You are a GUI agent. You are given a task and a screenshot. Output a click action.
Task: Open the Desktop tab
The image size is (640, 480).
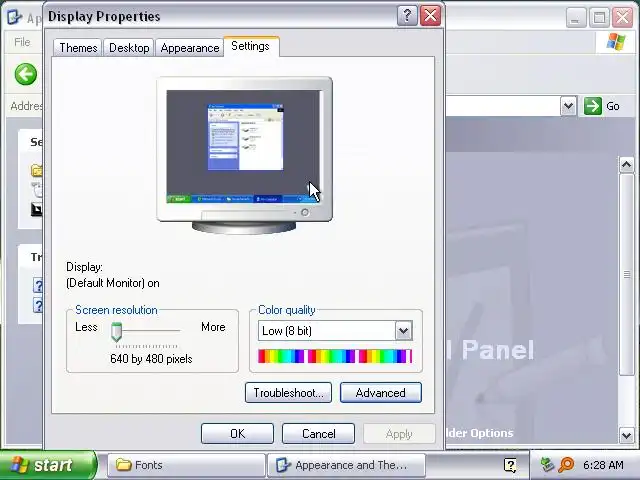(x=129, y=48)
